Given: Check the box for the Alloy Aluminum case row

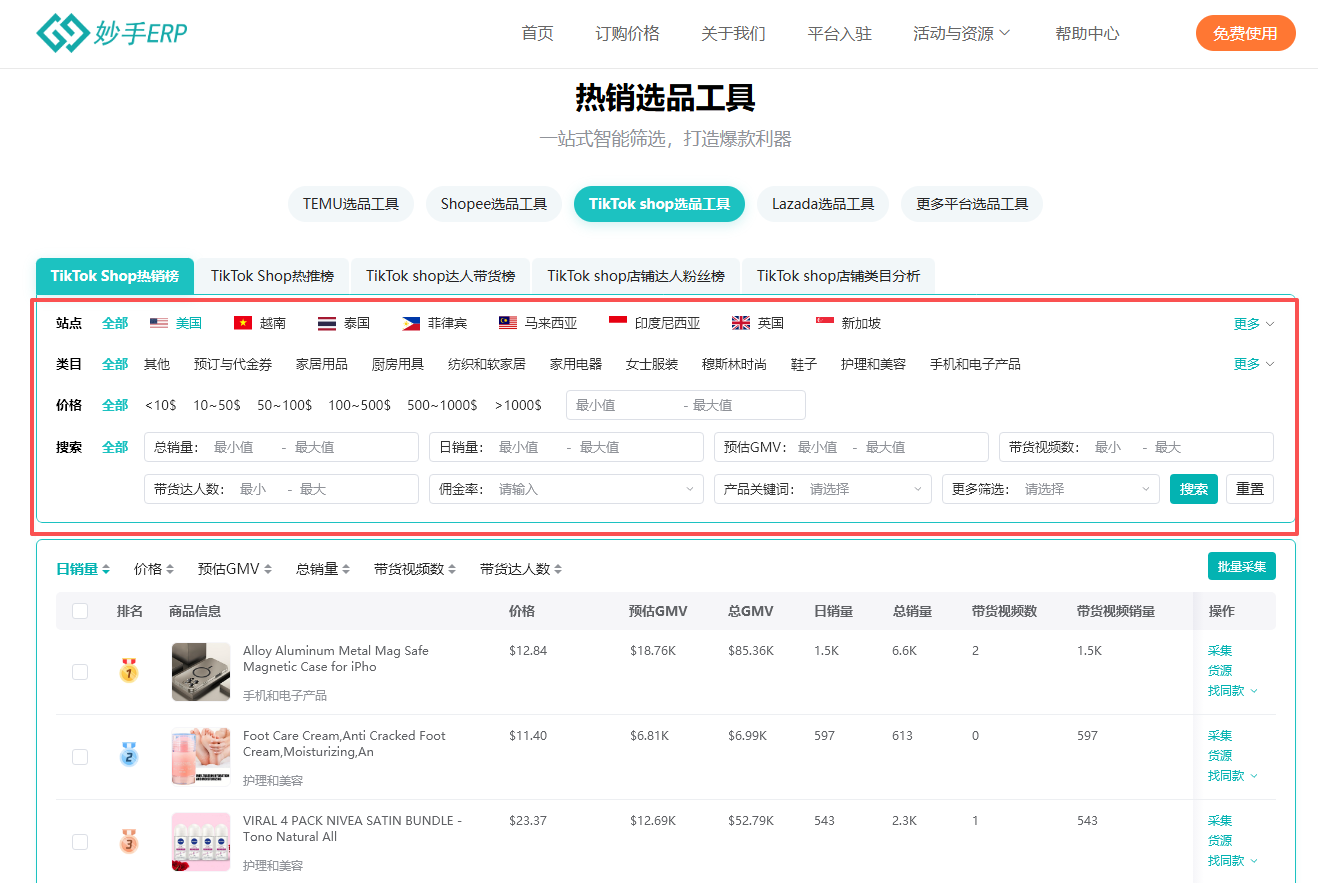Looking at the screenshot, I should click(x=80, y=672).
